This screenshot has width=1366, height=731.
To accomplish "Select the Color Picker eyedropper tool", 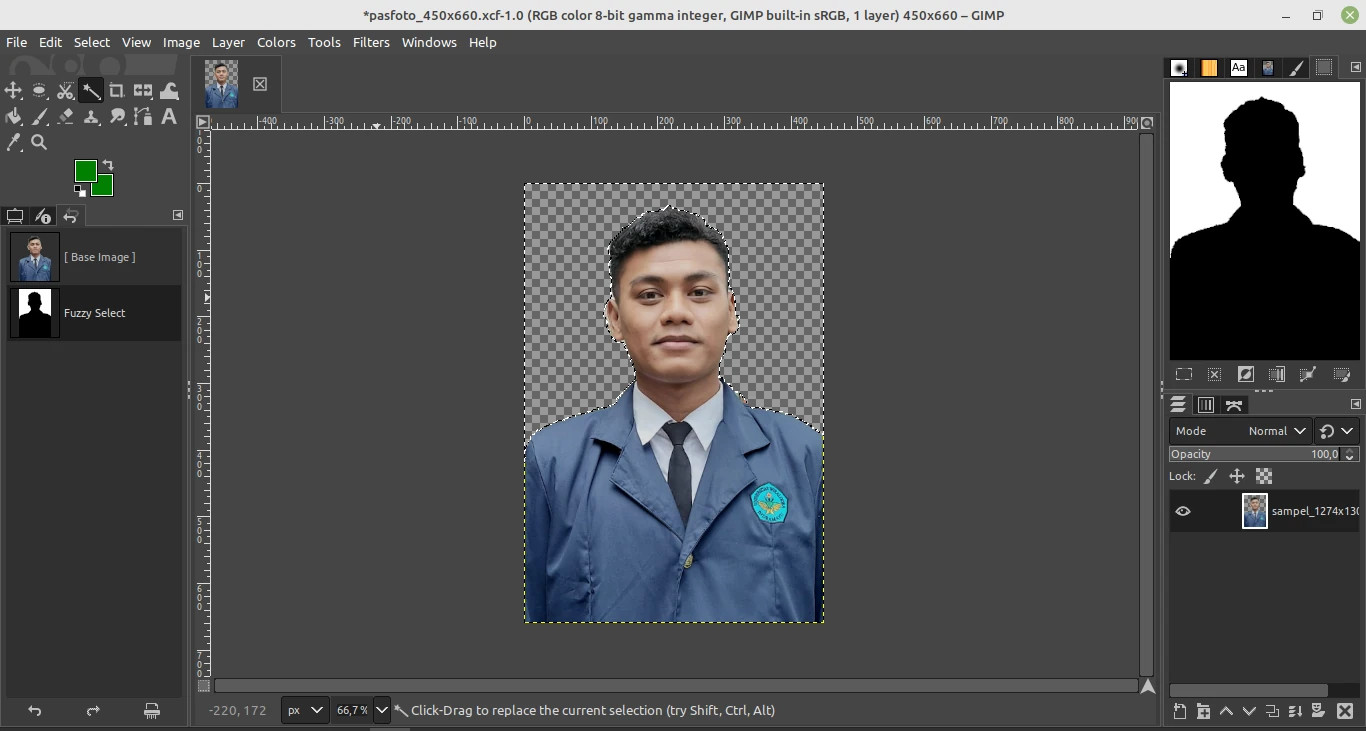I will [13, 143].
